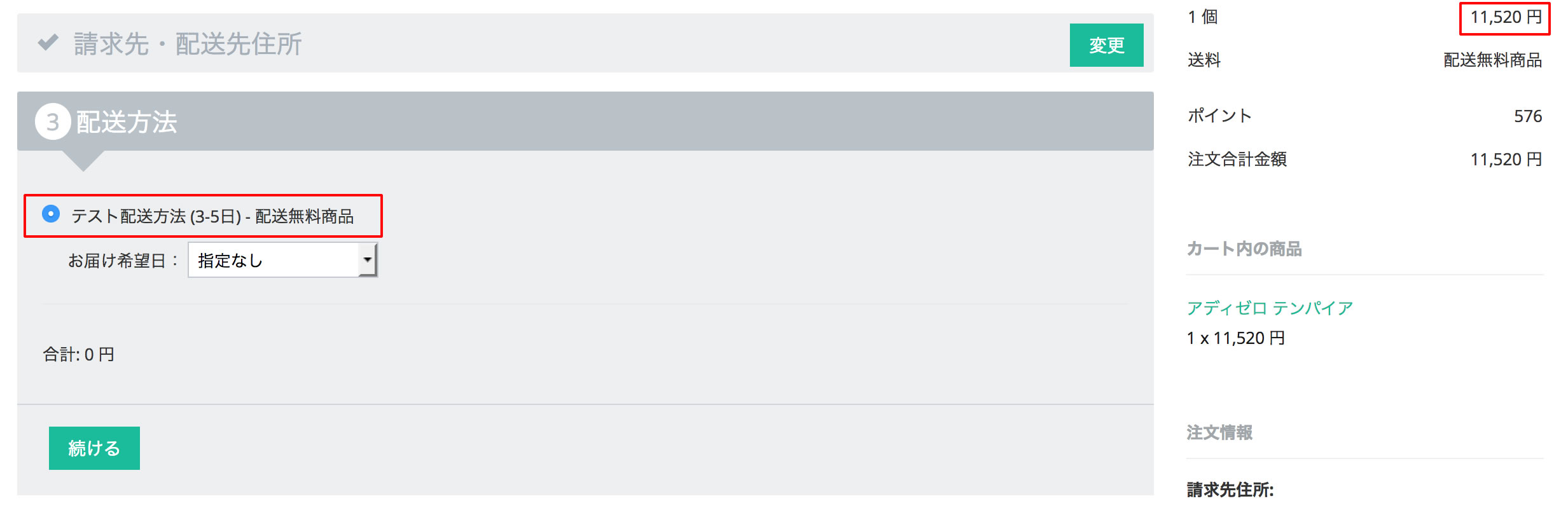Click the green 続ける button
The height and width of the screenshot is (508, 1568).
point(94,448)
